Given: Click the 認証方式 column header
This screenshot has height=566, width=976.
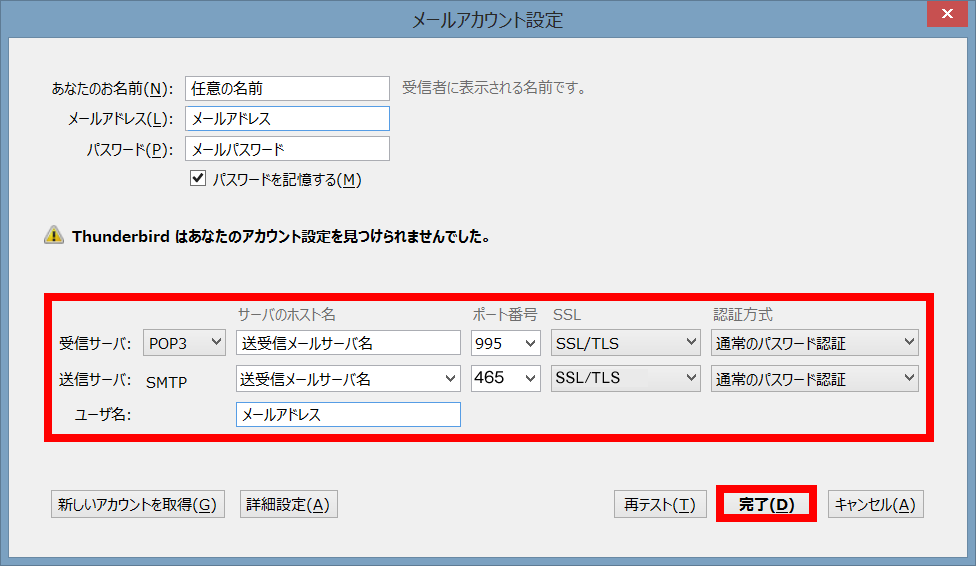Looking at the screenshot, I should 743,314.
